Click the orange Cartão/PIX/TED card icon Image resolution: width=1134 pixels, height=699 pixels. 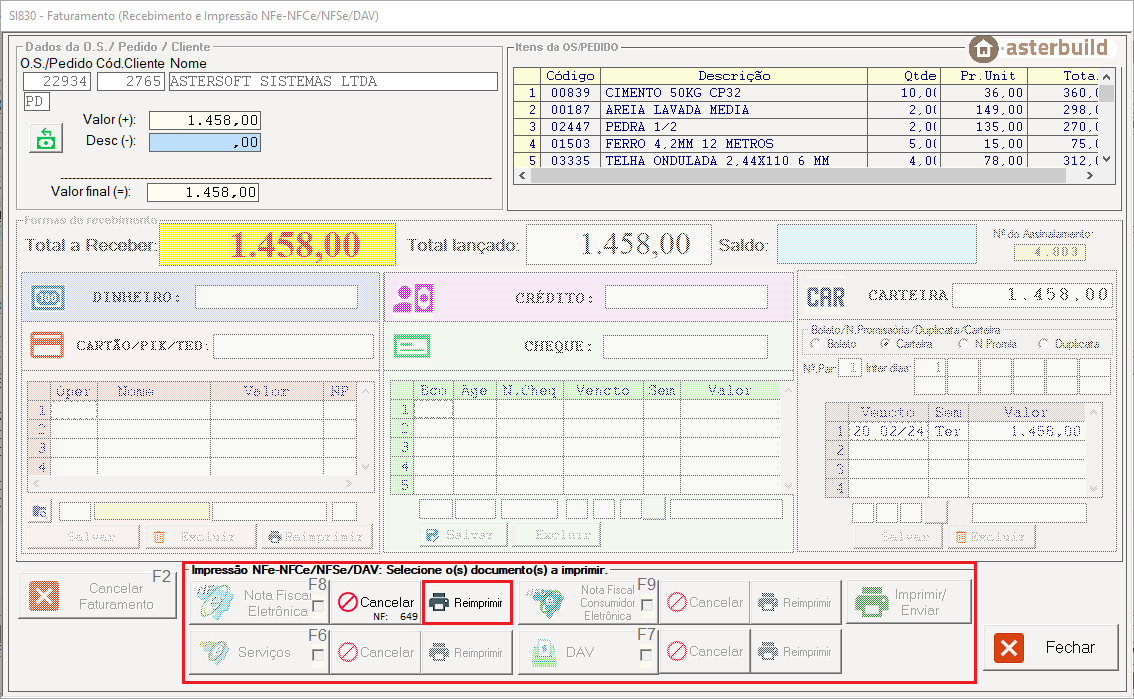[48, 346]
